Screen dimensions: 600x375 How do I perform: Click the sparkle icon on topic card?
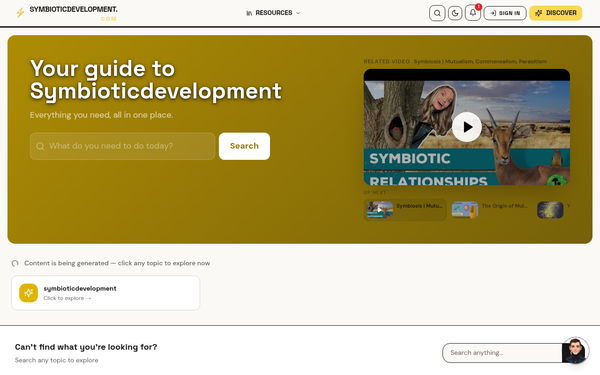click(29, 293)
